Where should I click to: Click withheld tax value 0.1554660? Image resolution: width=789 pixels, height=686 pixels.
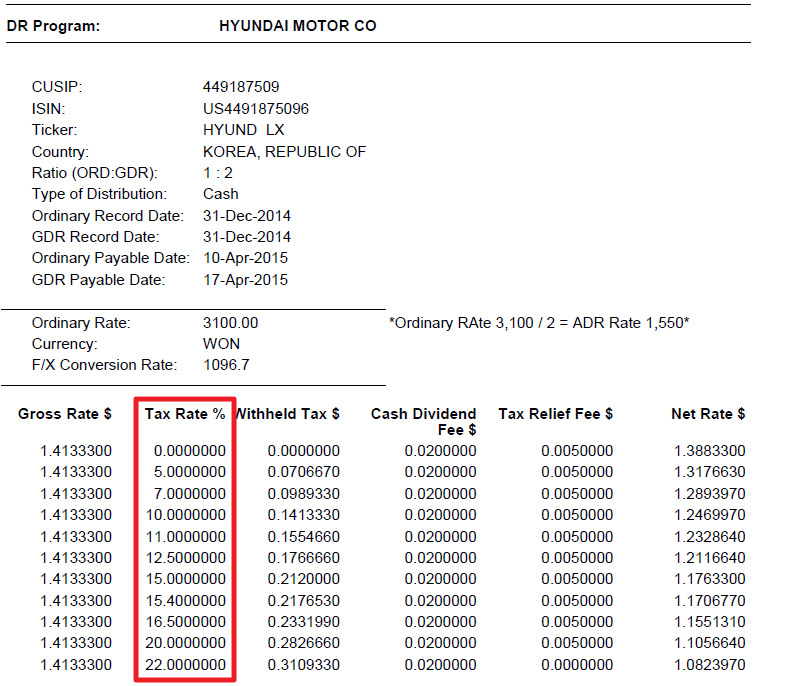[303, 537]
